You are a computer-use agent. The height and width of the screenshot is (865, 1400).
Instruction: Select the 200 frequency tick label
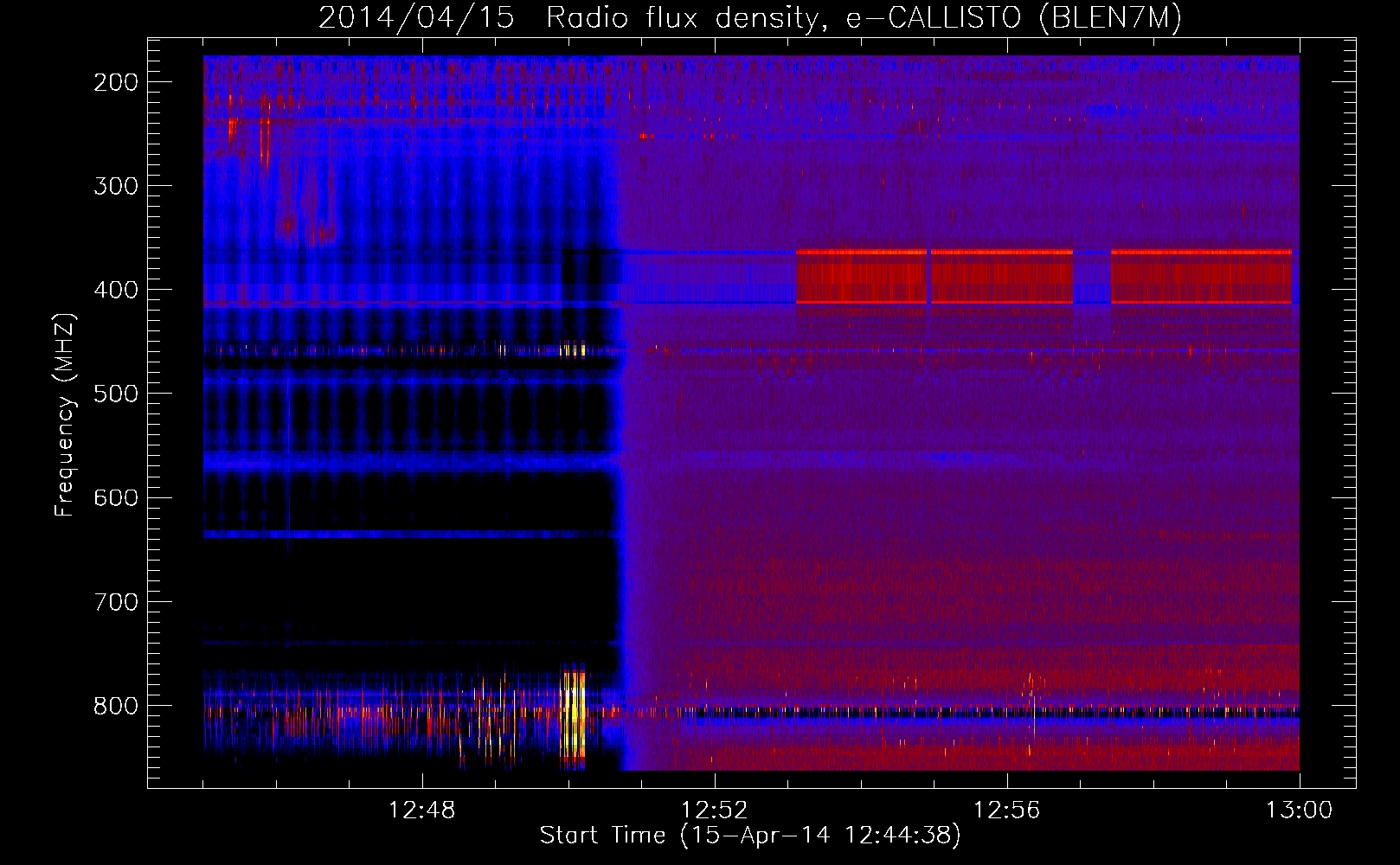pos(116,82)
